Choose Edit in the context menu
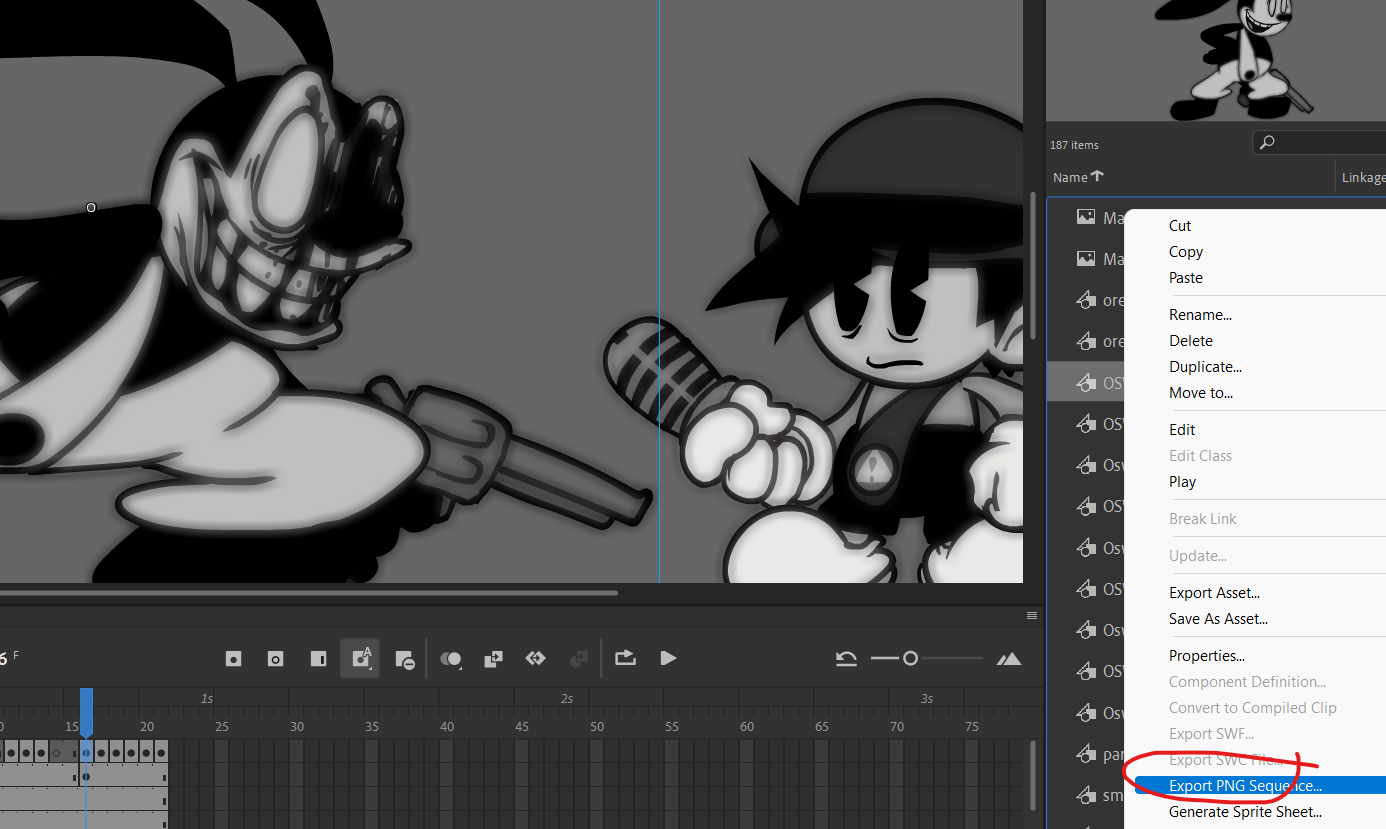 tap(1182, 429)
